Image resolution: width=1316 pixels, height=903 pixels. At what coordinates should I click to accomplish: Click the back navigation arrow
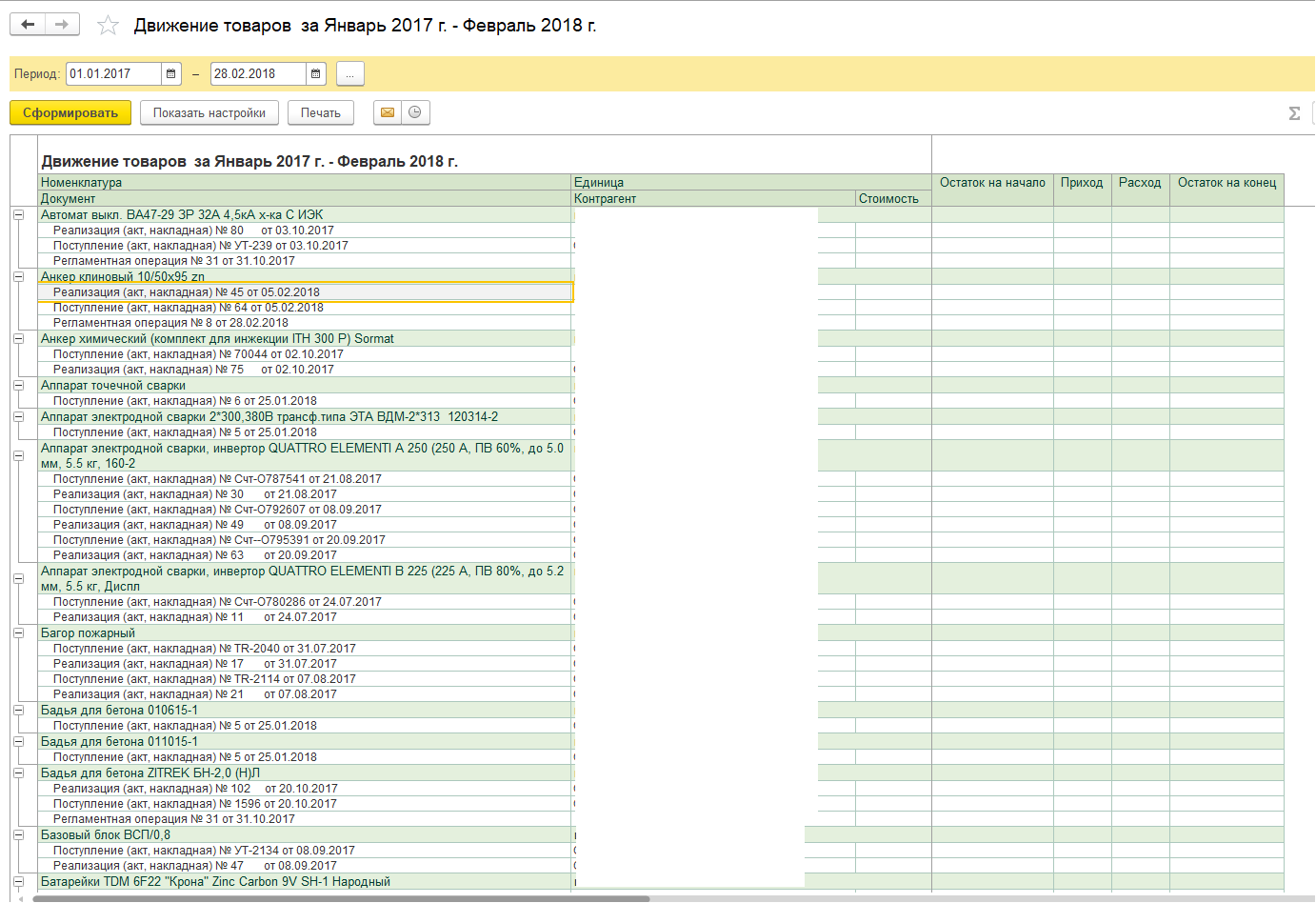tap(28, 25)
